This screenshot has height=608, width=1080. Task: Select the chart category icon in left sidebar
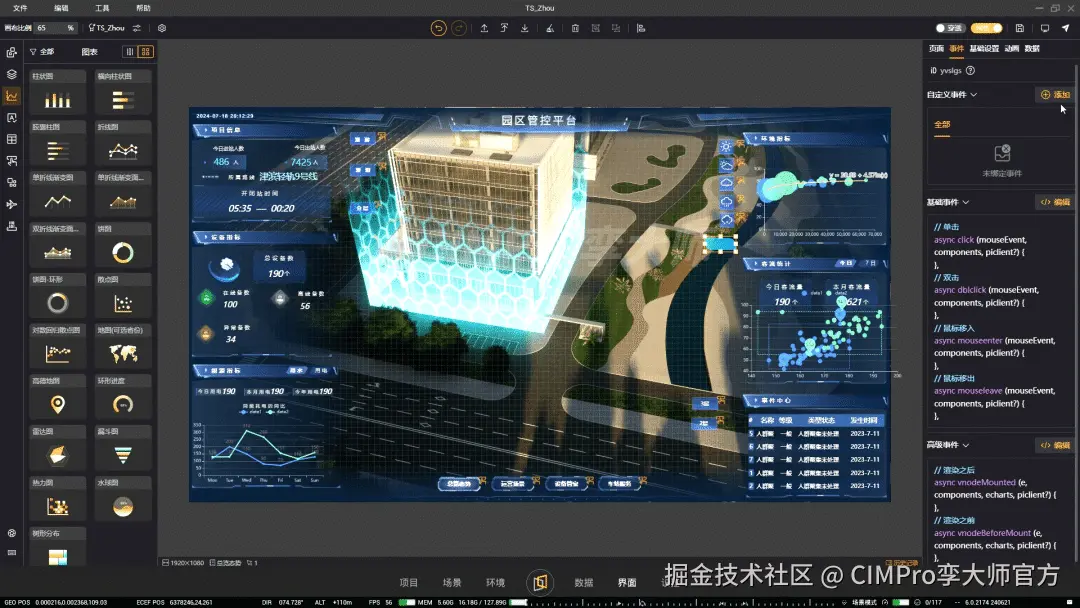pos(12,96)
